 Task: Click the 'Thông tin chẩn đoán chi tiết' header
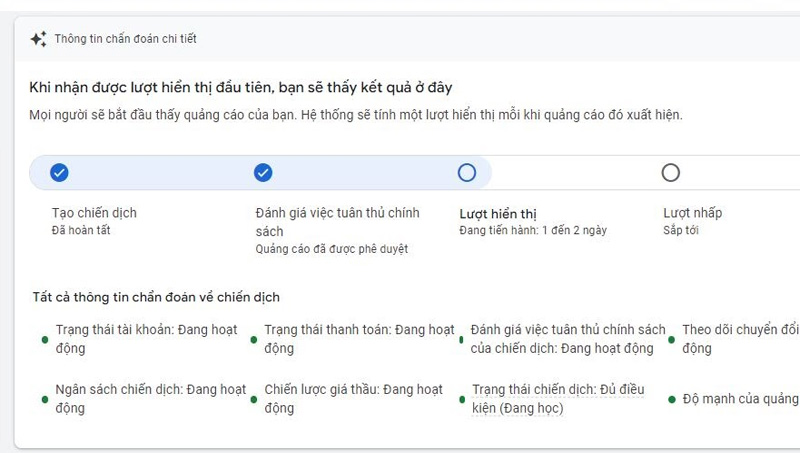pos(125,39)
